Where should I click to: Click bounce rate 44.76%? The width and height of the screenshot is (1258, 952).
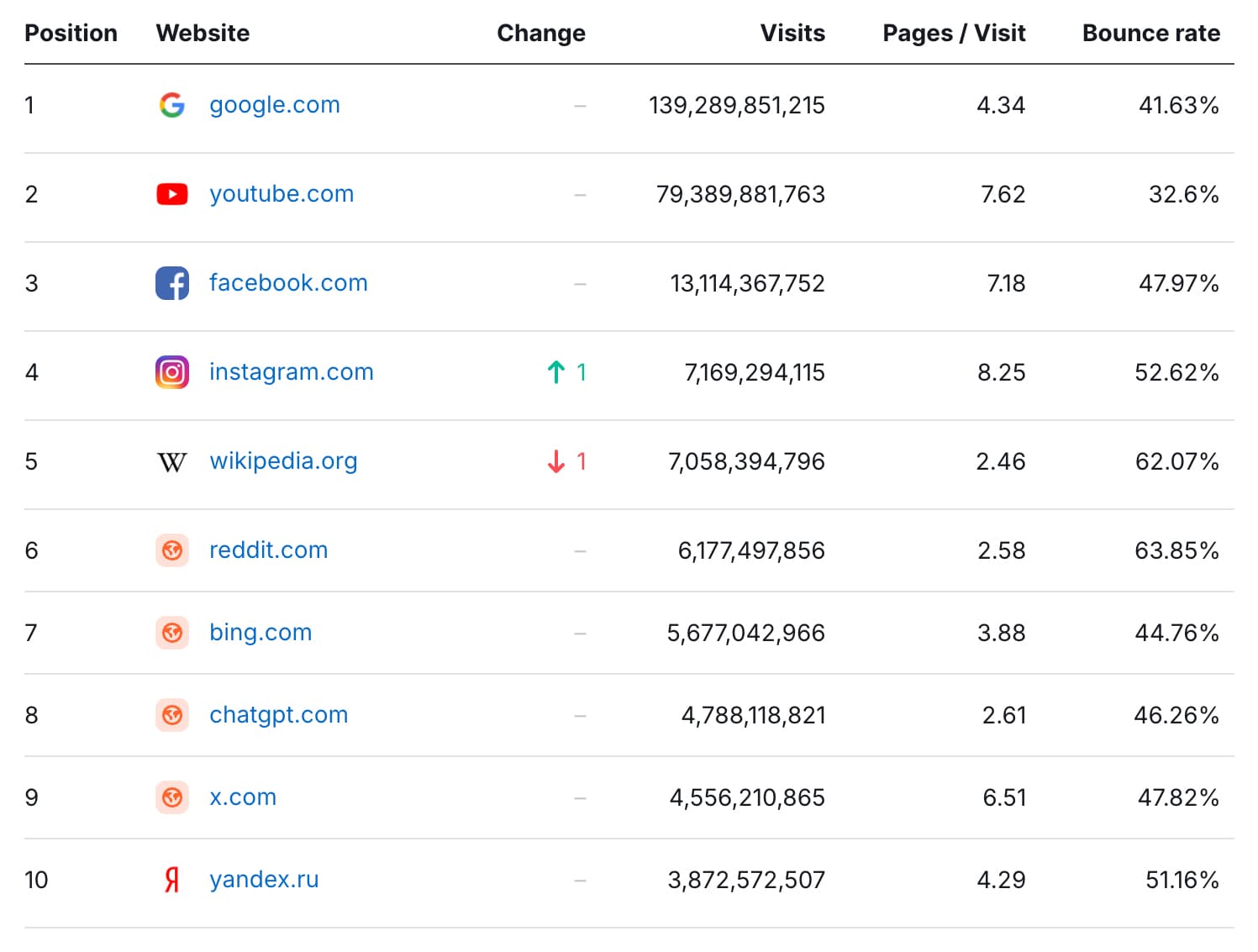pyautogui.click(x=1176, y=633)
